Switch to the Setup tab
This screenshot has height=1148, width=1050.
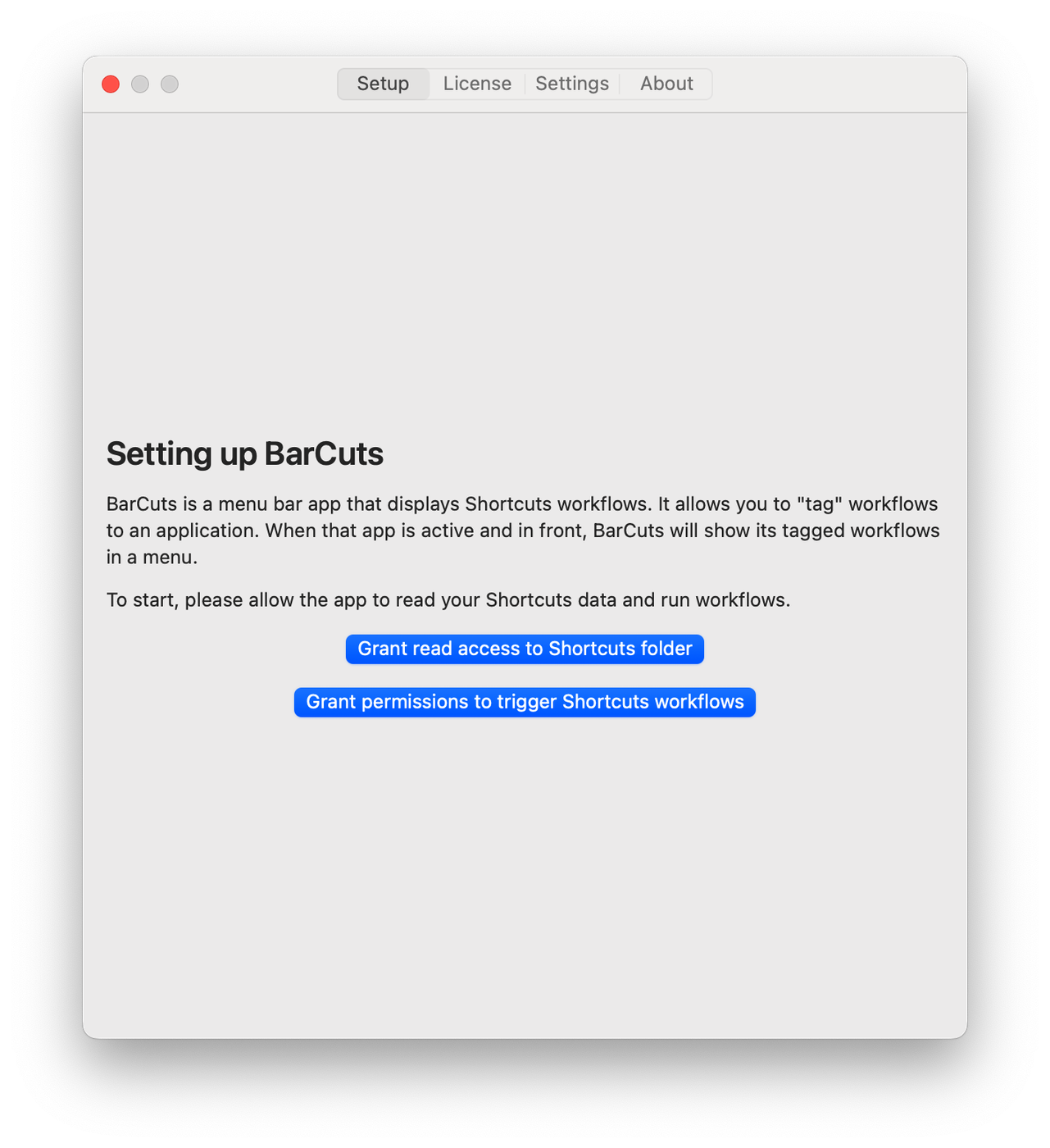(x=383, y=84)
